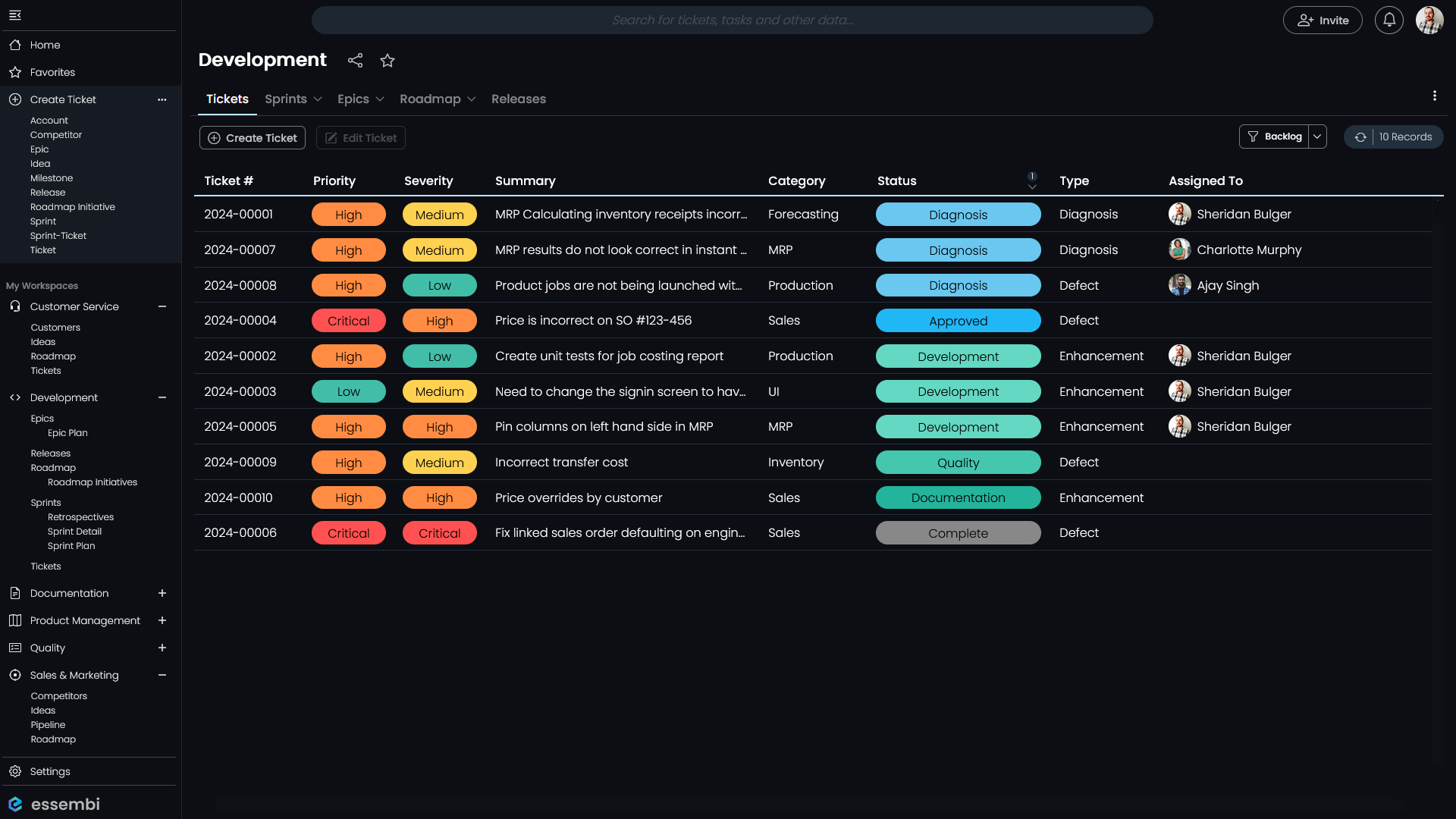Screen dimensions: 1456x819
Task: Open notifications bell icon
Action: [1389, 20]
